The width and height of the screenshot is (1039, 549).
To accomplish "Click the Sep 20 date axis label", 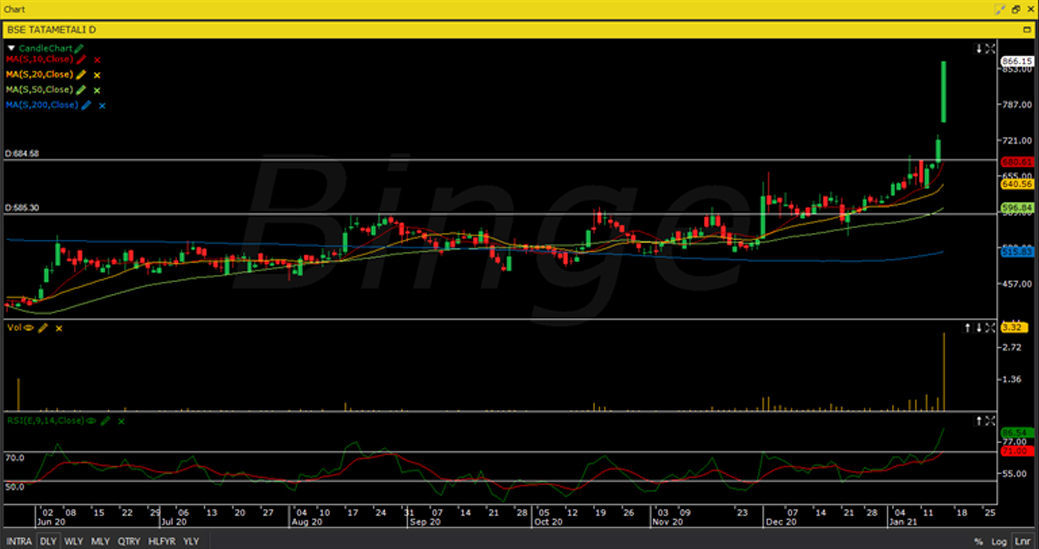I will coord(425,522).
